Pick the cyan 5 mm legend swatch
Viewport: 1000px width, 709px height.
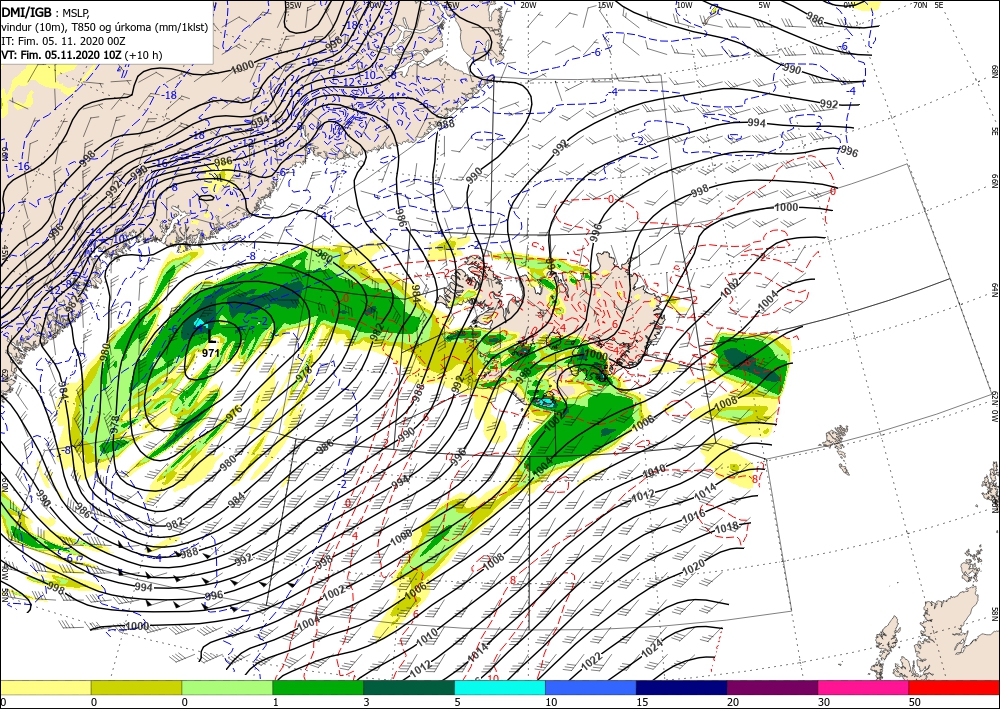click(500, 687)
